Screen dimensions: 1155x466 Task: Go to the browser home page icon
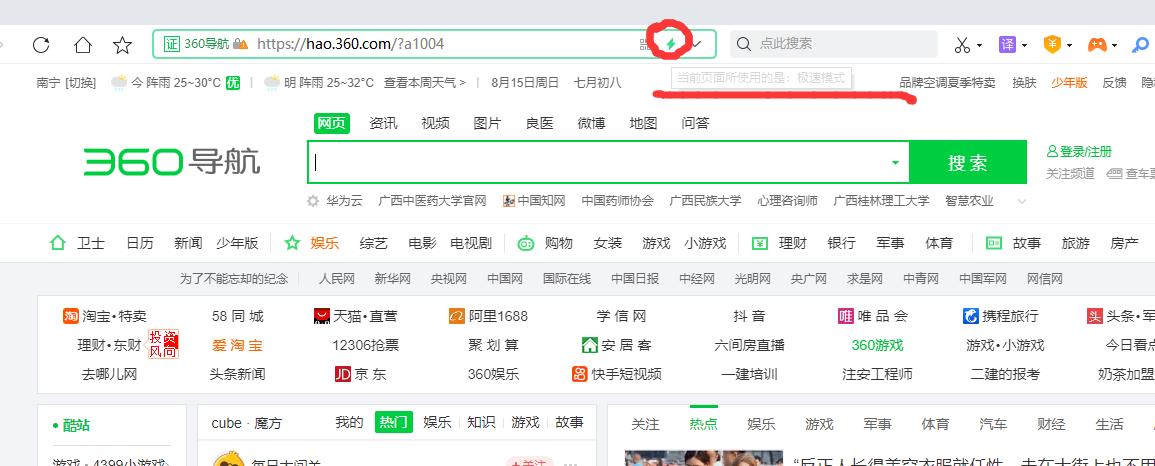(x=83, y=45)
